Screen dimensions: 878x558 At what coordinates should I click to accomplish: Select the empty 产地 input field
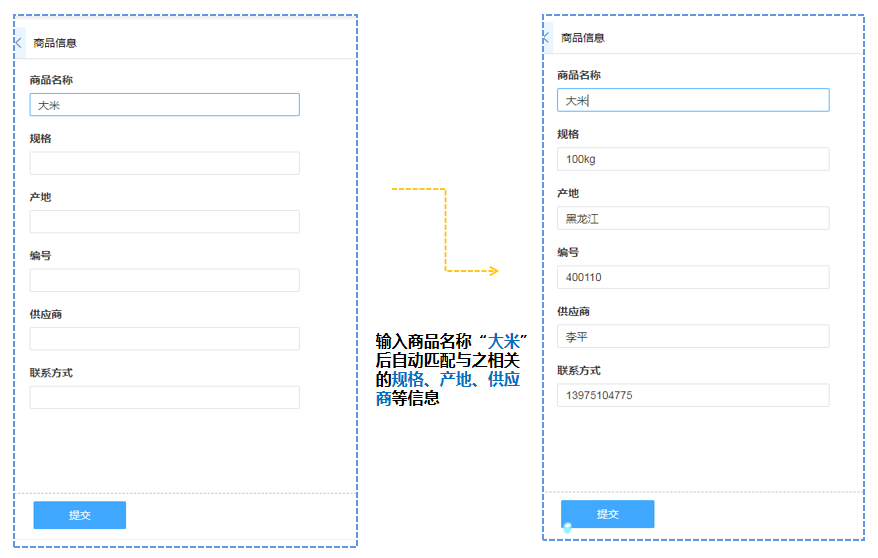point(164,222)
